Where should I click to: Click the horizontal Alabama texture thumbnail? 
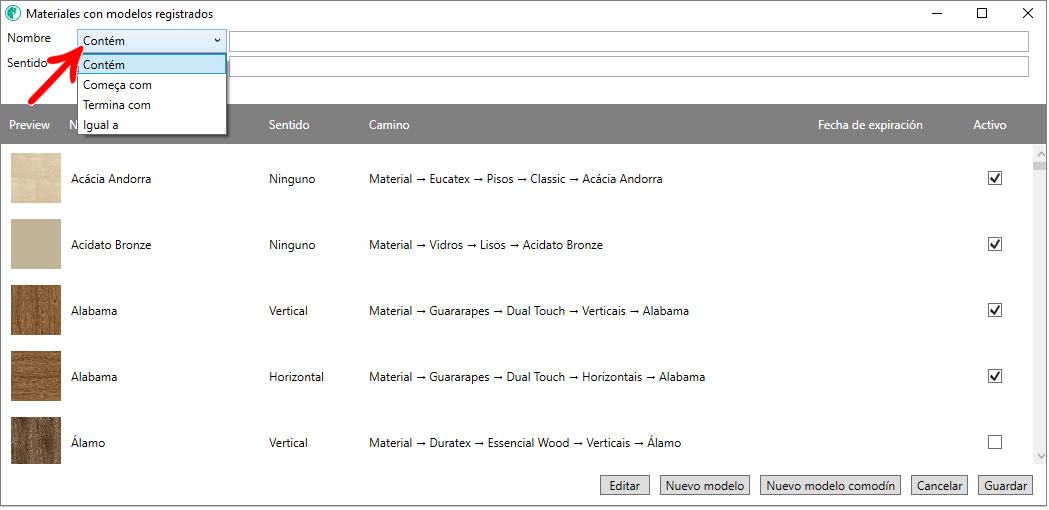pyautogui.click(x=36, y=377)
